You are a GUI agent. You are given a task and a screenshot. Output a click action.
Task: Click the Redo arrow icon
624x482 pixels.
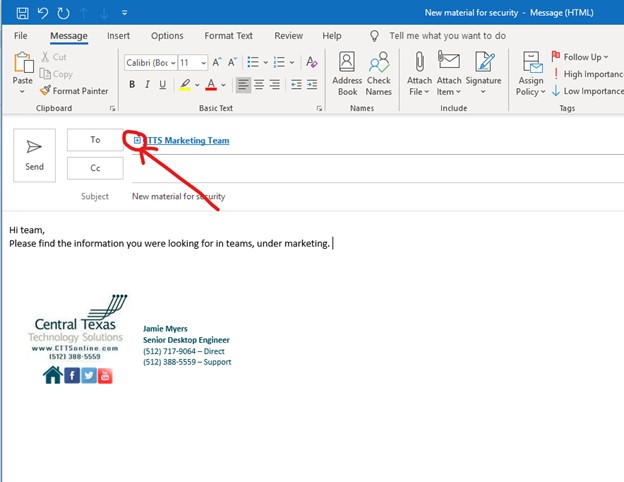pos(63,13)
